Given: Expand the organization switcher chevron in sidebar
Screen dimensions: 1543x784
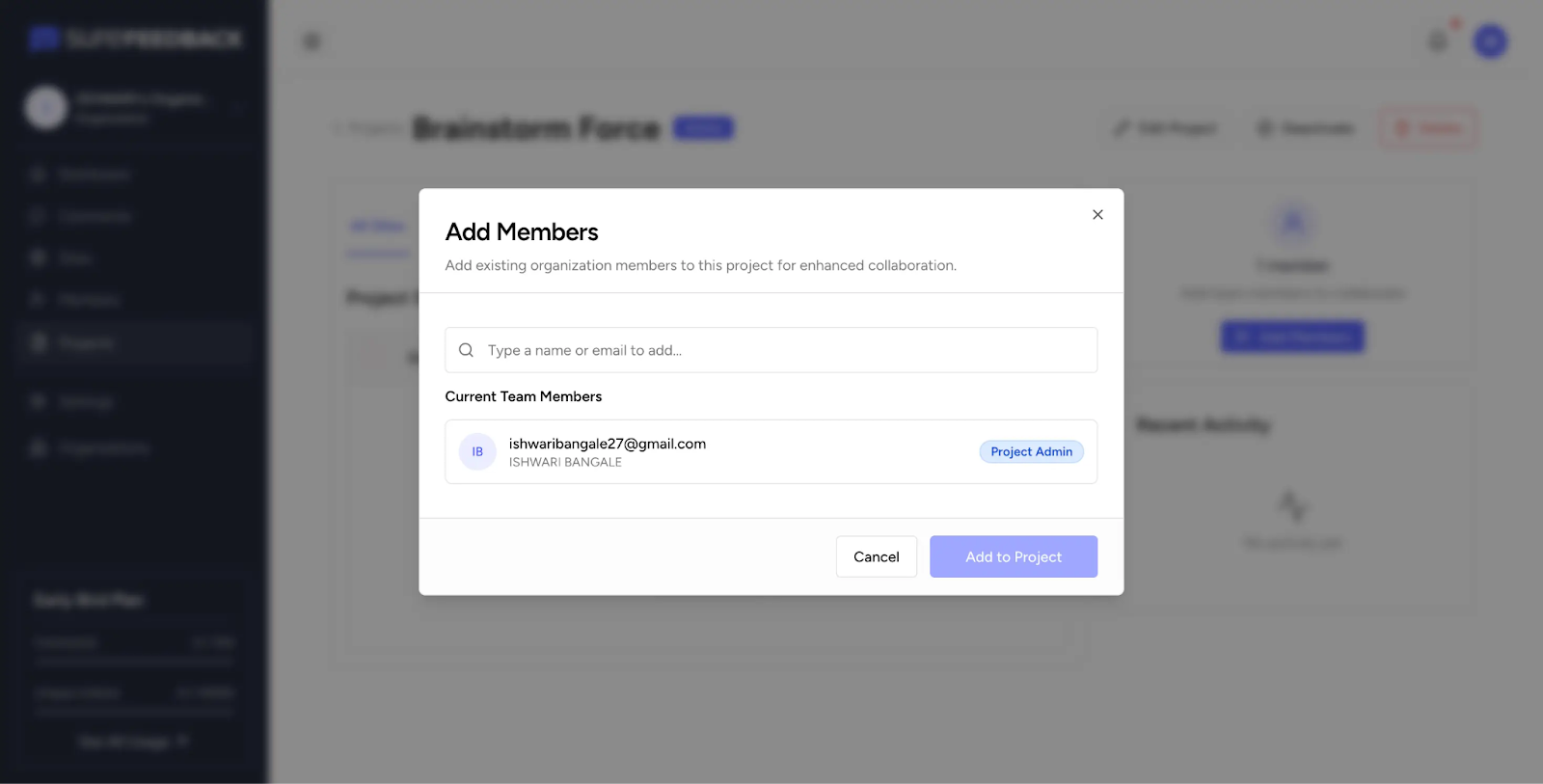Looking at the screenshot, I should 237,108.
